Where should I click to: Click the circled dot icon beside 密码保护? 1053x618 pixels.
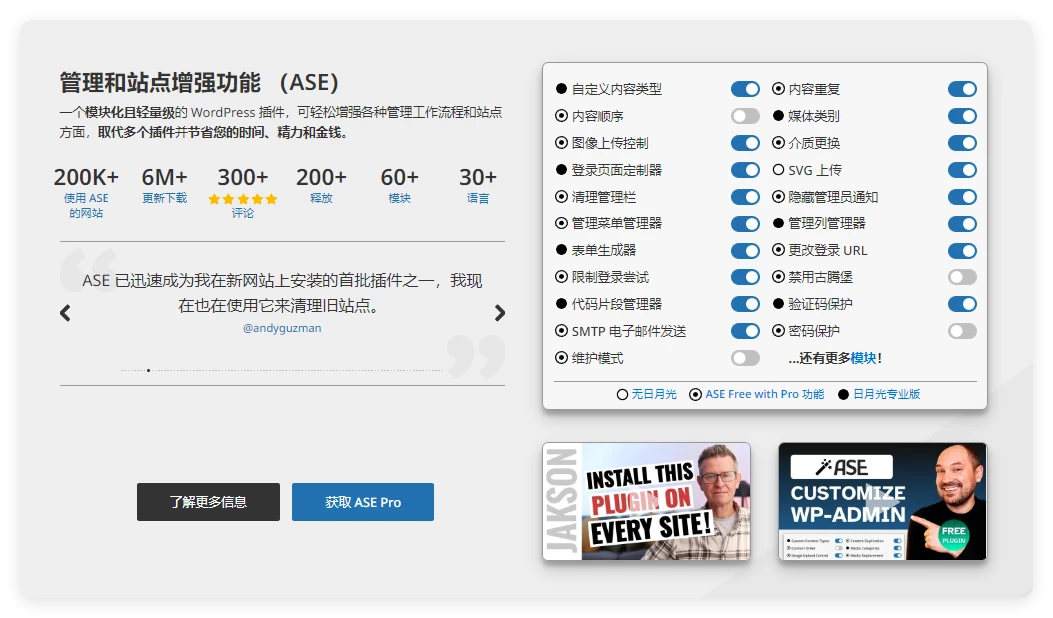[x=777, y=331]
